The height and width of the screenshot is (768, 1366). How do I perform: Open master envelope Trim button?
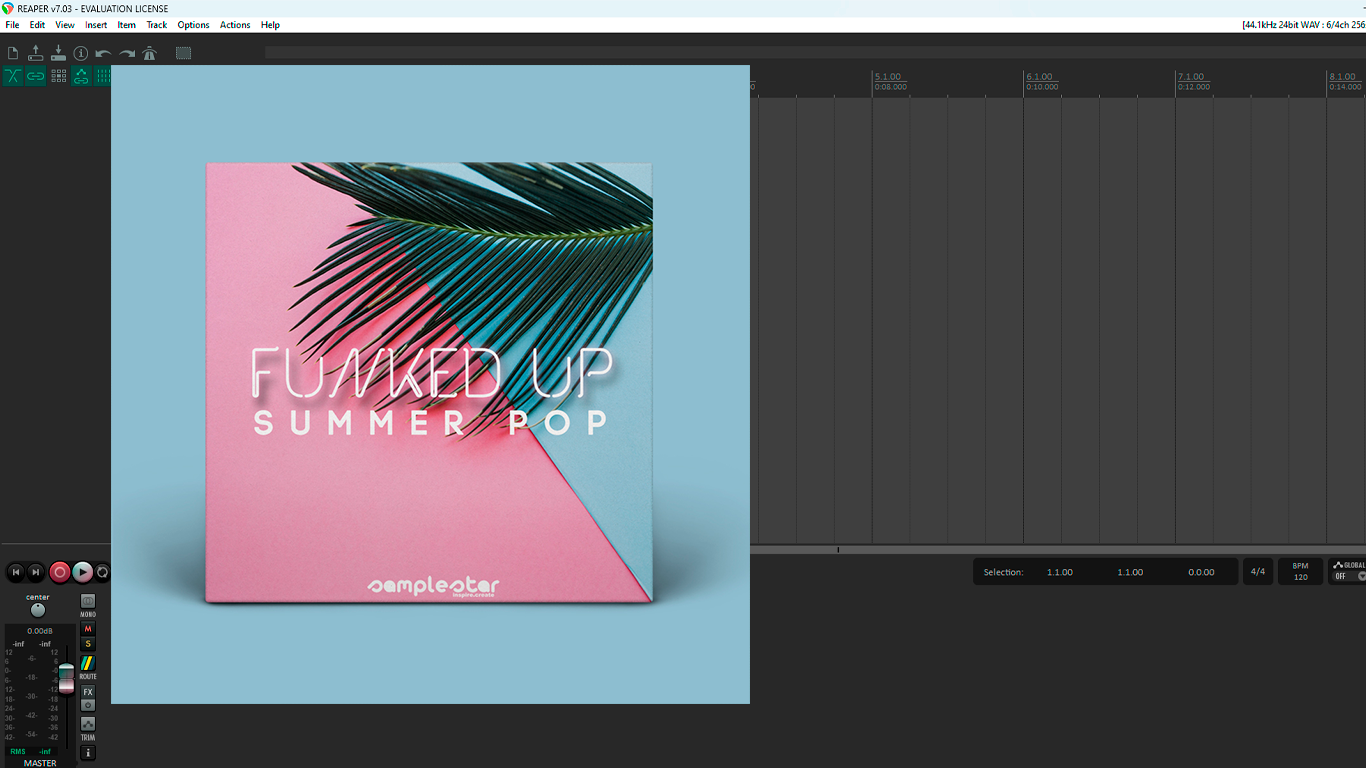point(88,724)
